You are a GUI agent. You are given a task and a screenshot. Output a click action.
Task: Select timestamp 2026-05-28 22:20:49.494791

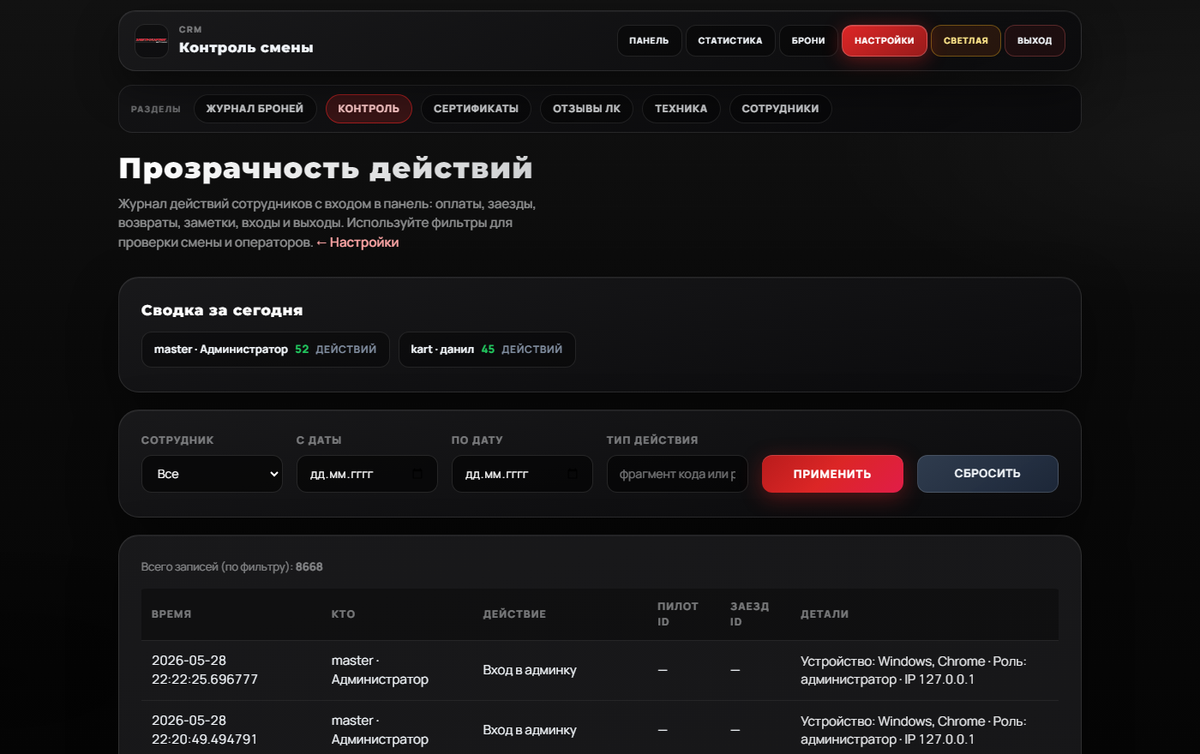click(x=205, y=730)
